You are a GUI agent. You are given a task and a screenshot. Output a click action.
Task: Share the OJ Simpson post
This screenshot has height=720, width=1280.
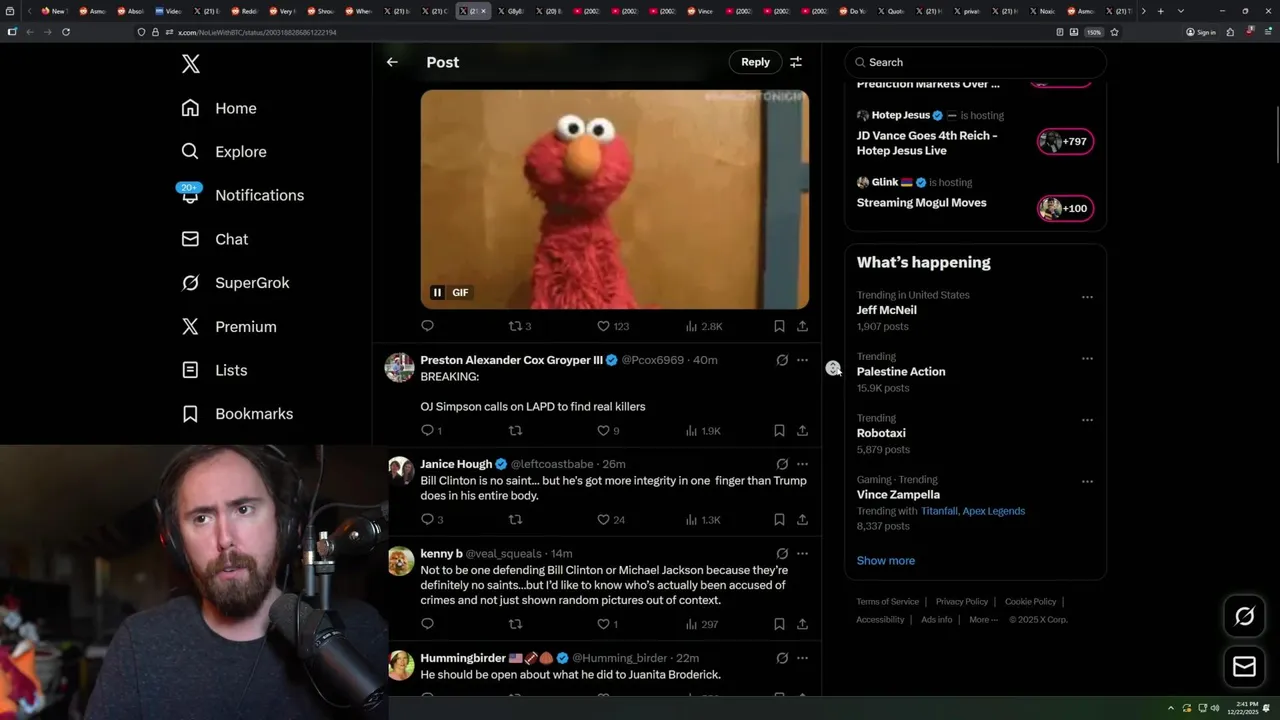point(802,431)
